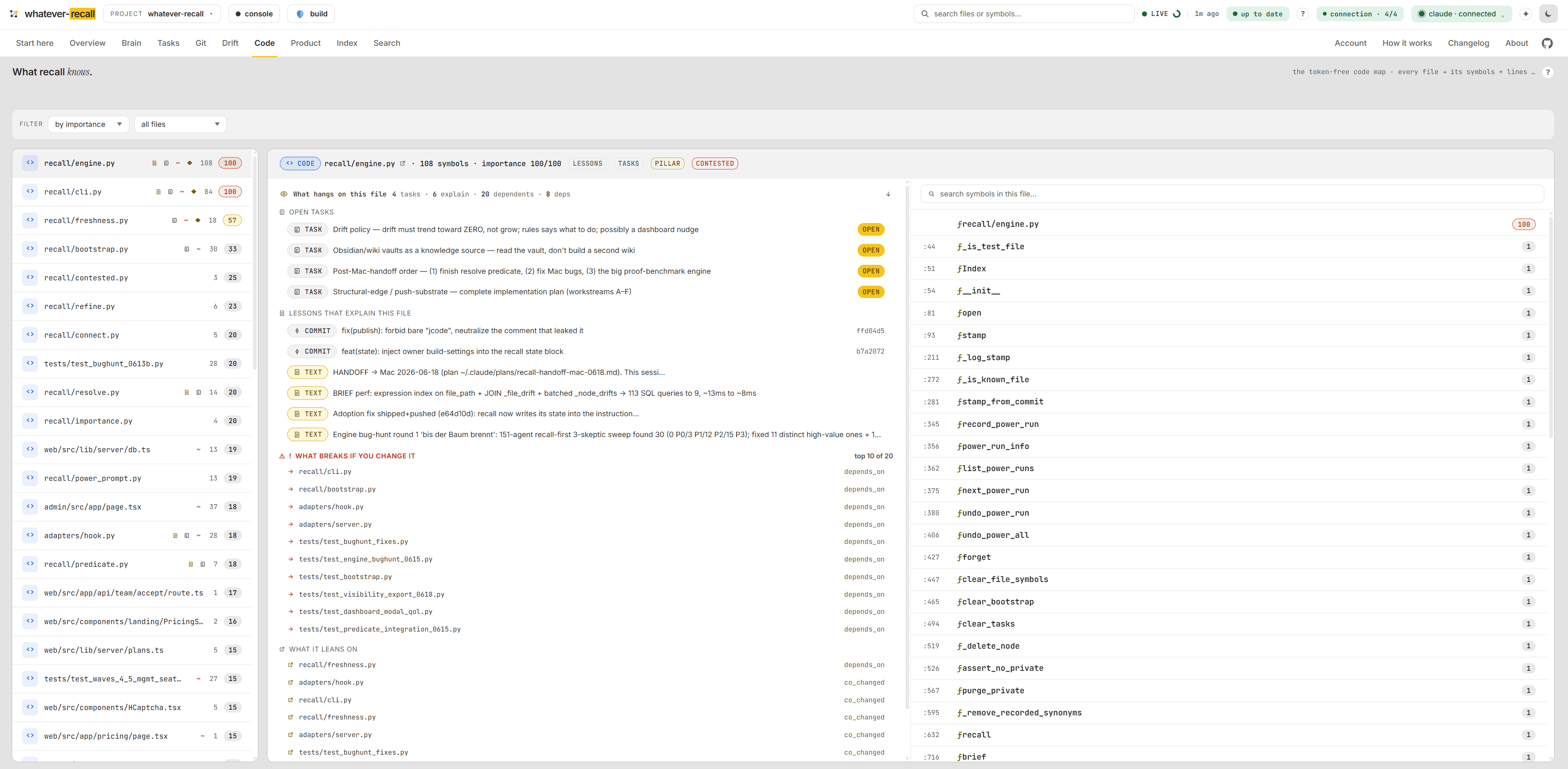Click commit hash ffd04d5
The height and width of the screenshot is (769, 1568).
(x=870, y=331)
